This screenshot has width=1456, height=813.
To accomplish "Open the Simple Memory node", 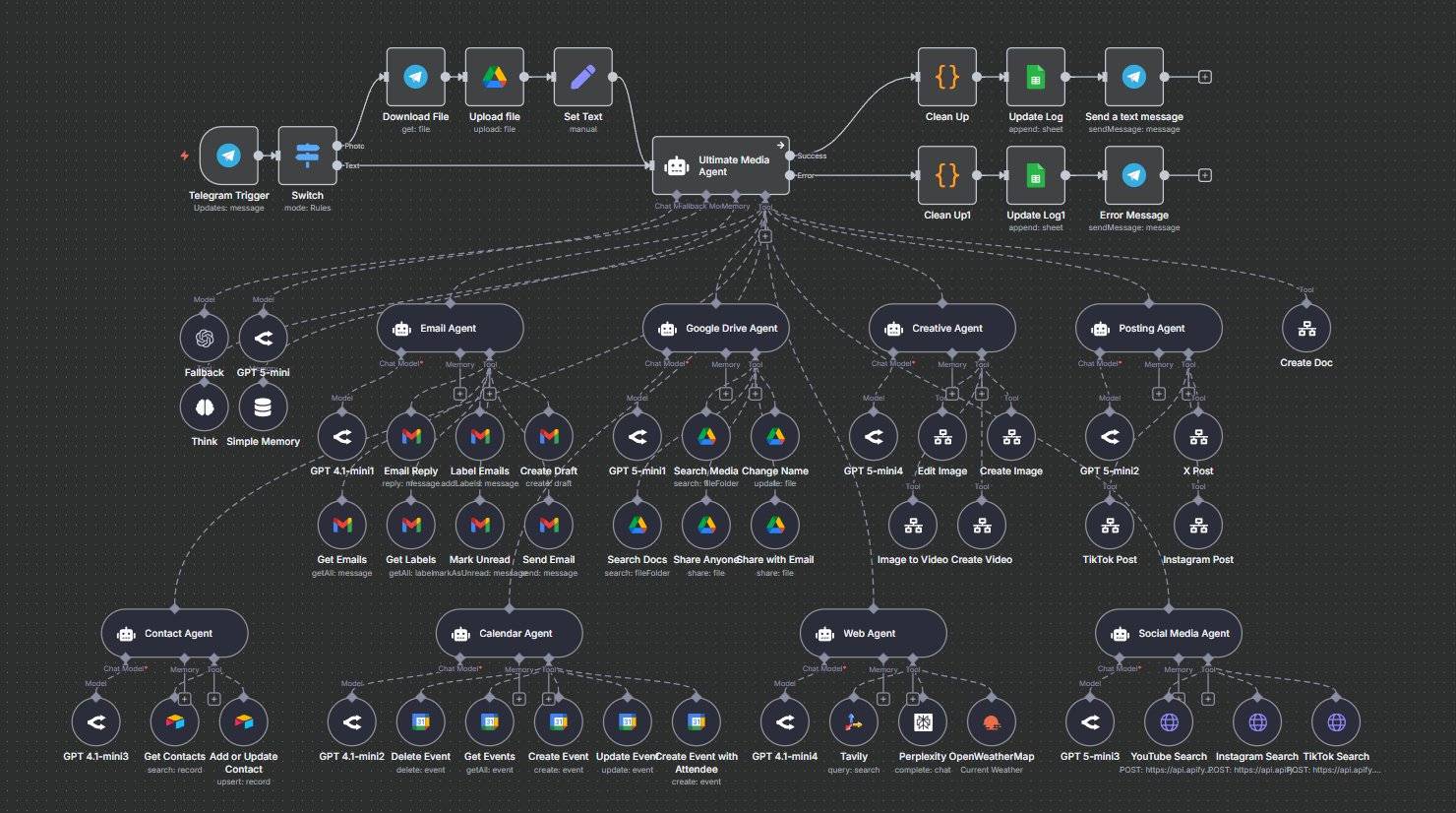I will click(x=263, y=407).
